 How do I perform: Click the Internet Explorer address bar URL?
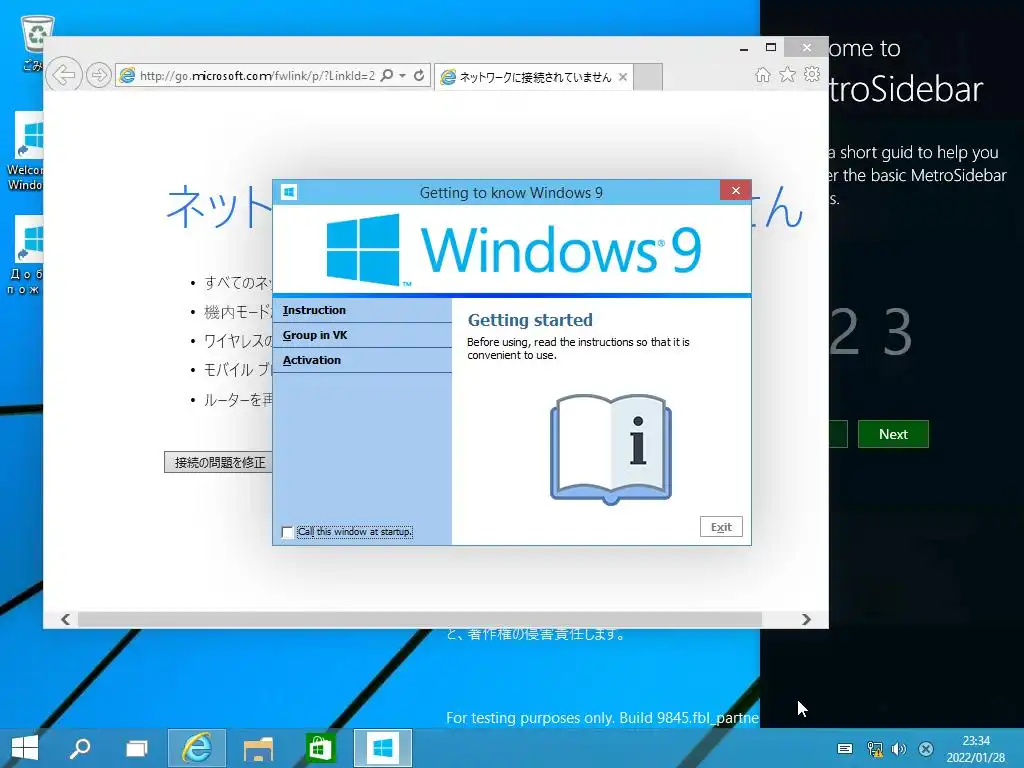click(x=257, y=76)
